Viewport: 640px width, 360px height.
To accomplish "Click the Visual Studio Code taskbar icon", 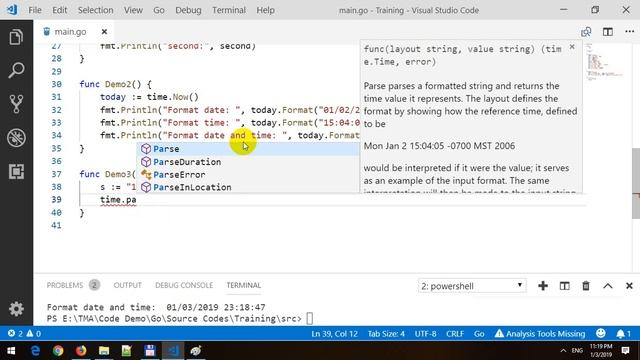I will click(x=173, y=351).
